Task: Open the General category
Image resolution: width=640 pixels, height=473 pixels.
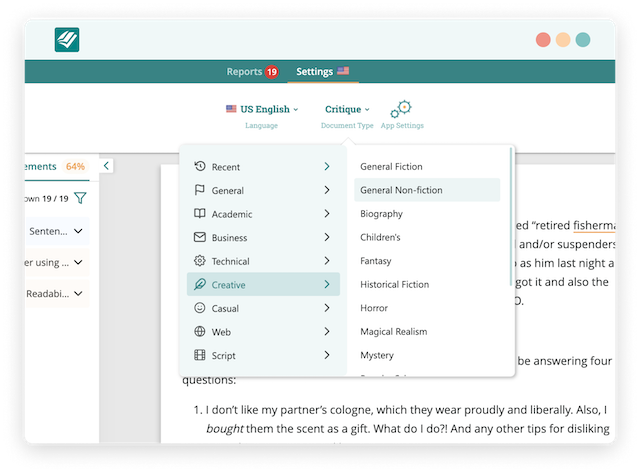Action: 263,190
